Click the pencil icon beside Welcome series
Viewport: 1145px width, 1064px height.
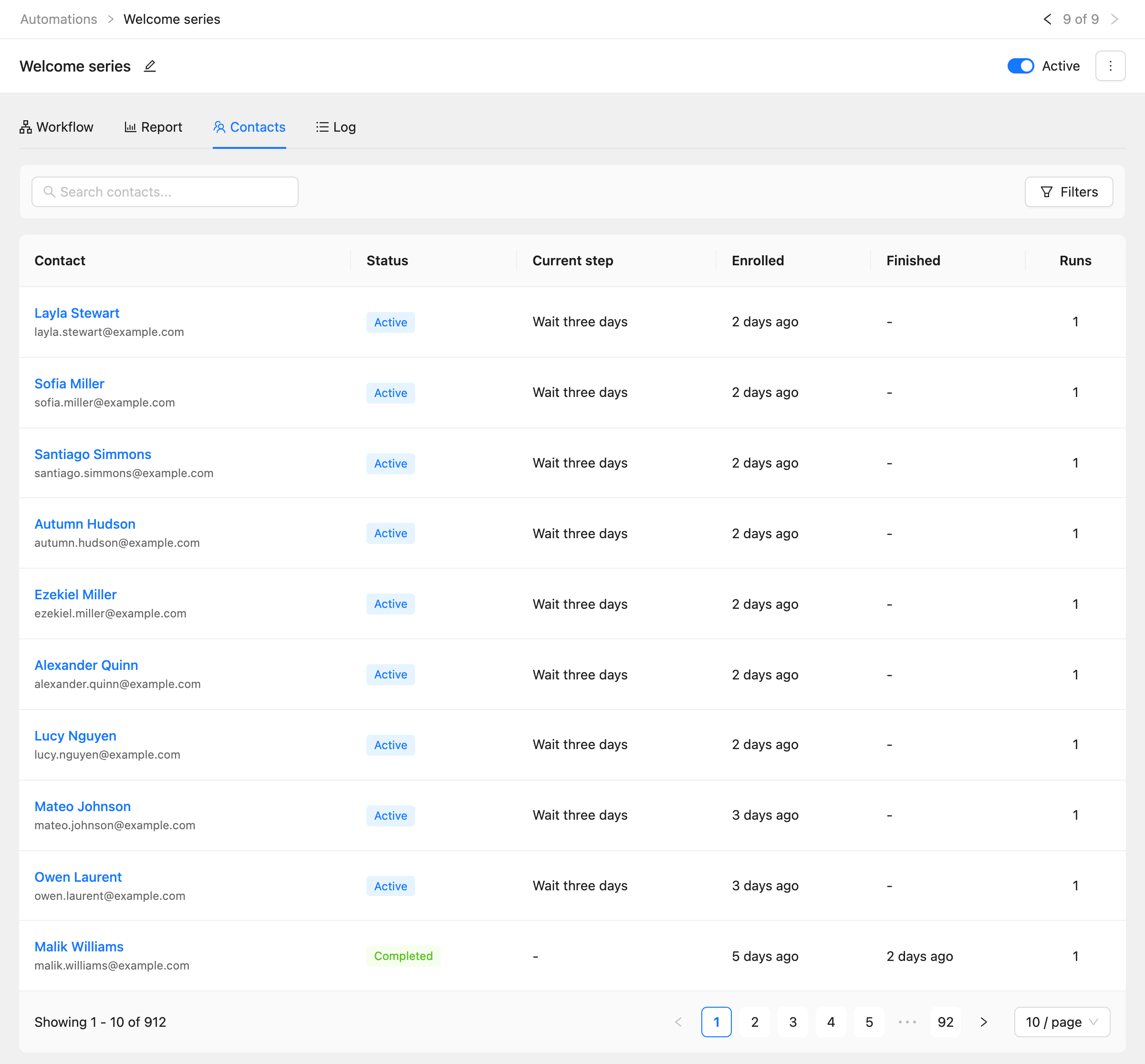pos(150,66)
